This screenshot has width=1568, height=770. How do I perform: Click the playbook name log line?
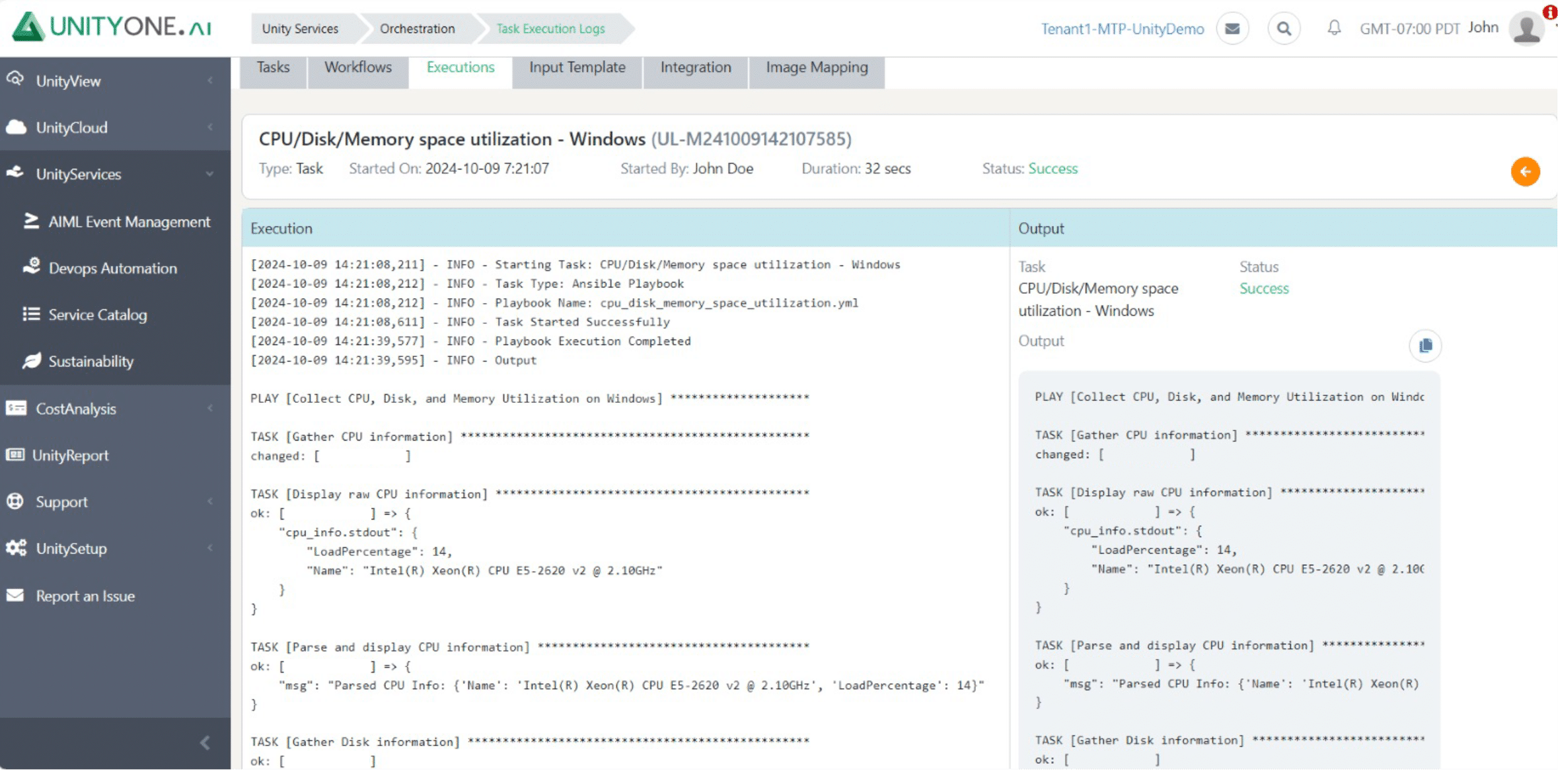pos(554,302)
